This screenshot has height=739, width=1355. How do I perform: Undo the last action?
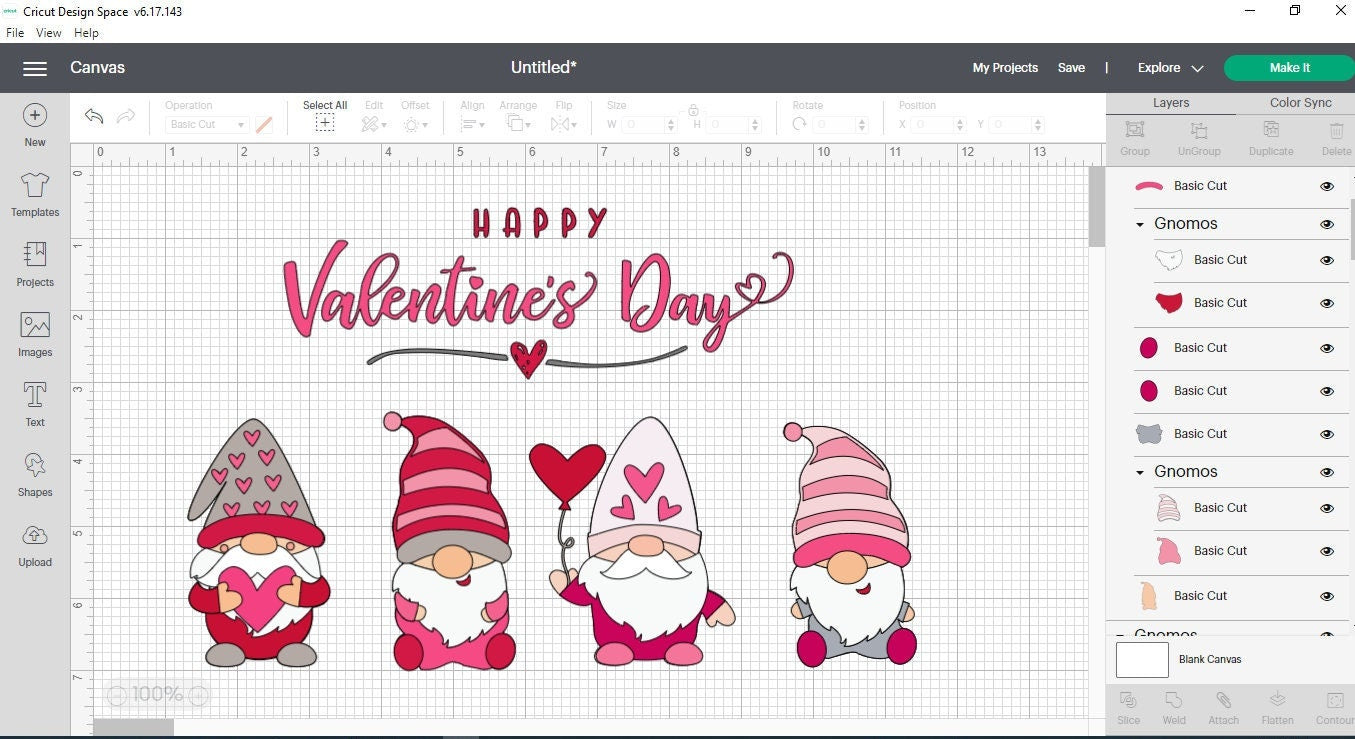click(94, 116)
